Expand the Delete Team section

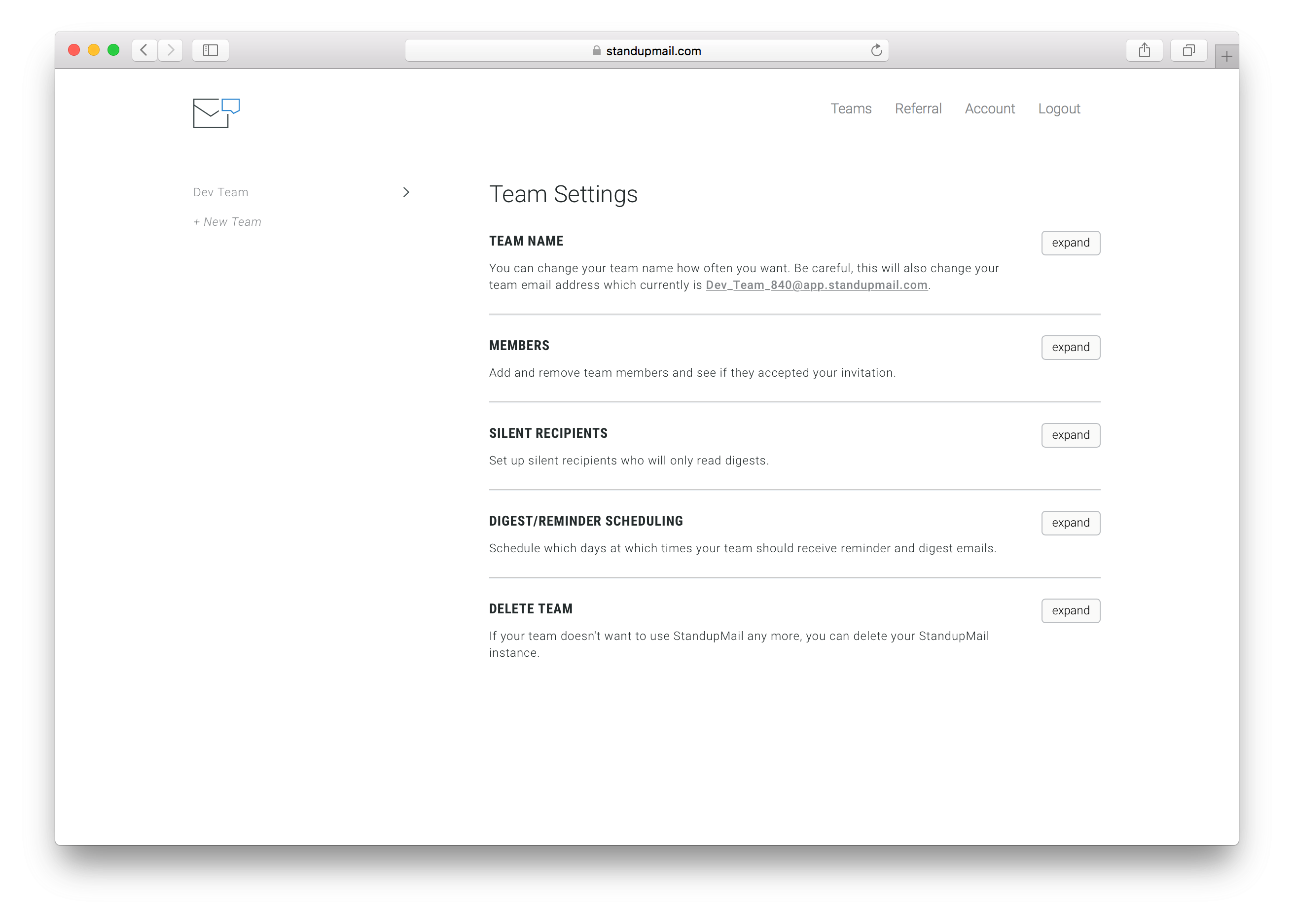click(1071, 610)
